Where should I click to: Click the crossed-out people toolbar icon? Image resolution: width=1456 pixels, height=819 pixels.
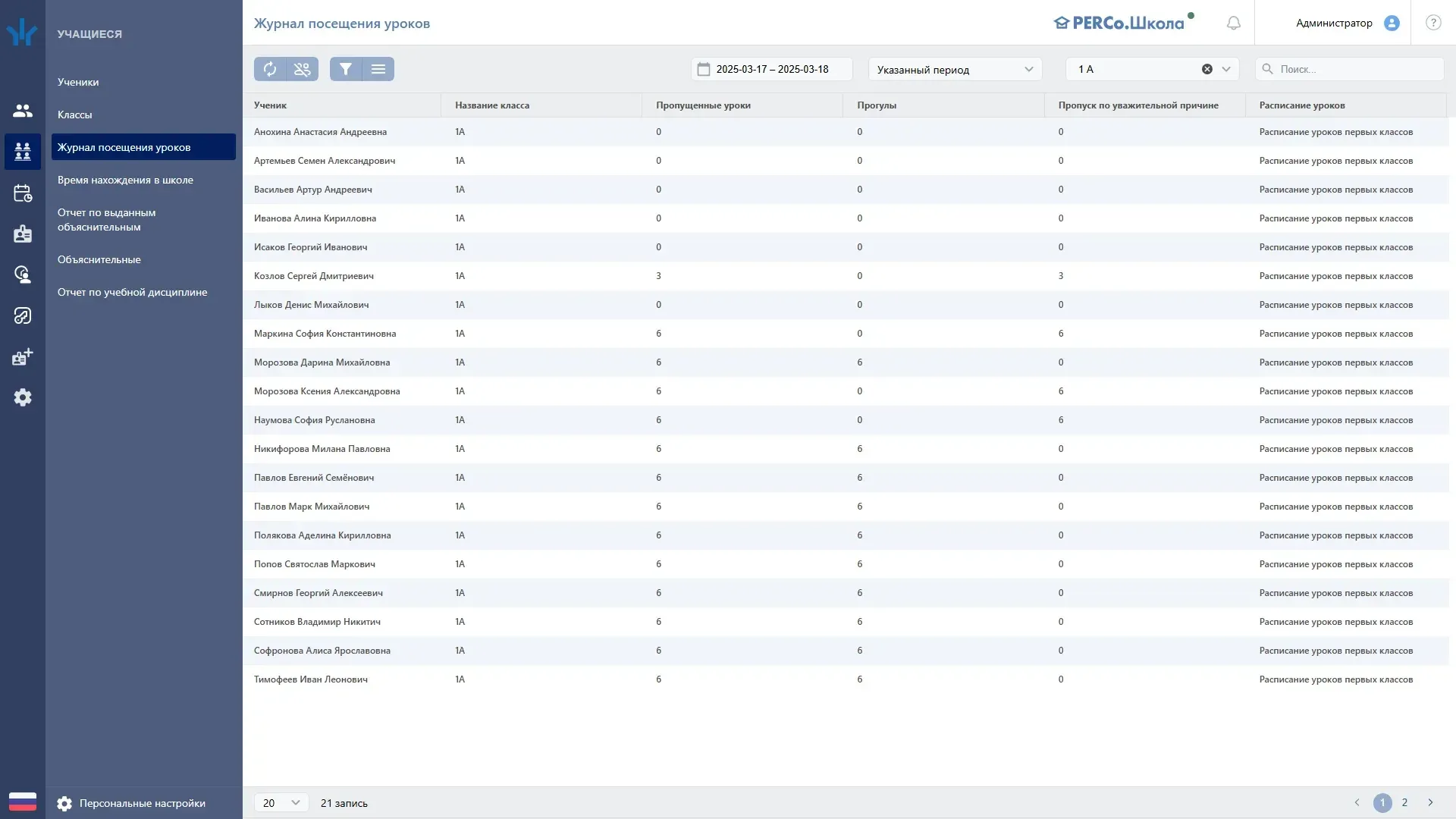click(x=302, y=69)
